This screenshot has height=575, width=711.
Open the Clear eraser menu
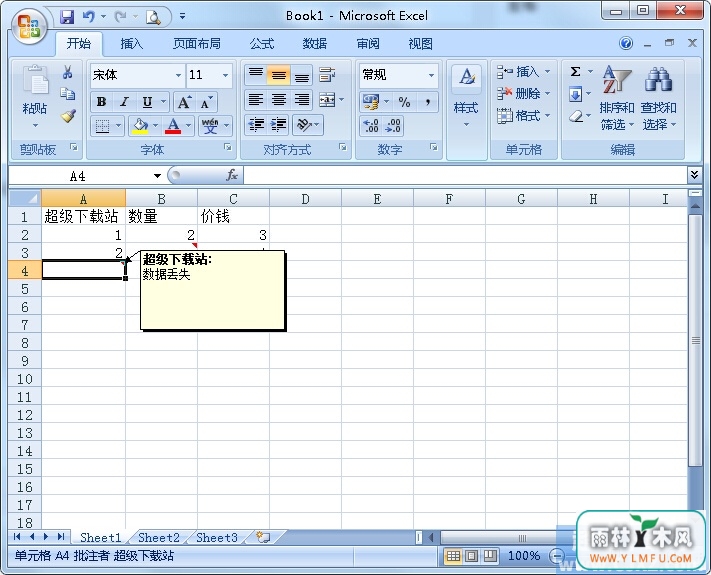tap(580, 116)
